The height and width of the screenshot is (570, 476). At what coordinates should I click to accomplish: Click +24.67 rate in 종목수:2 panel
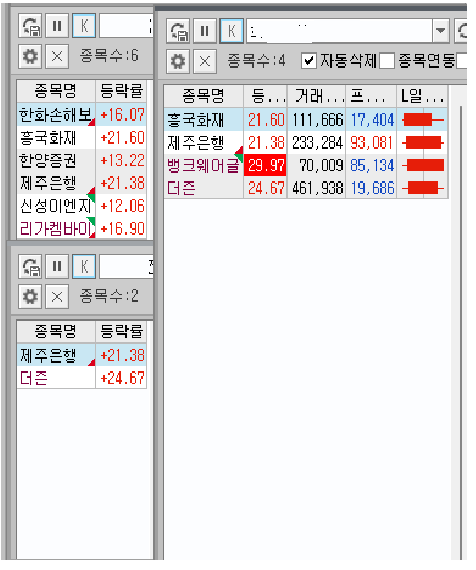pos(121,378)
